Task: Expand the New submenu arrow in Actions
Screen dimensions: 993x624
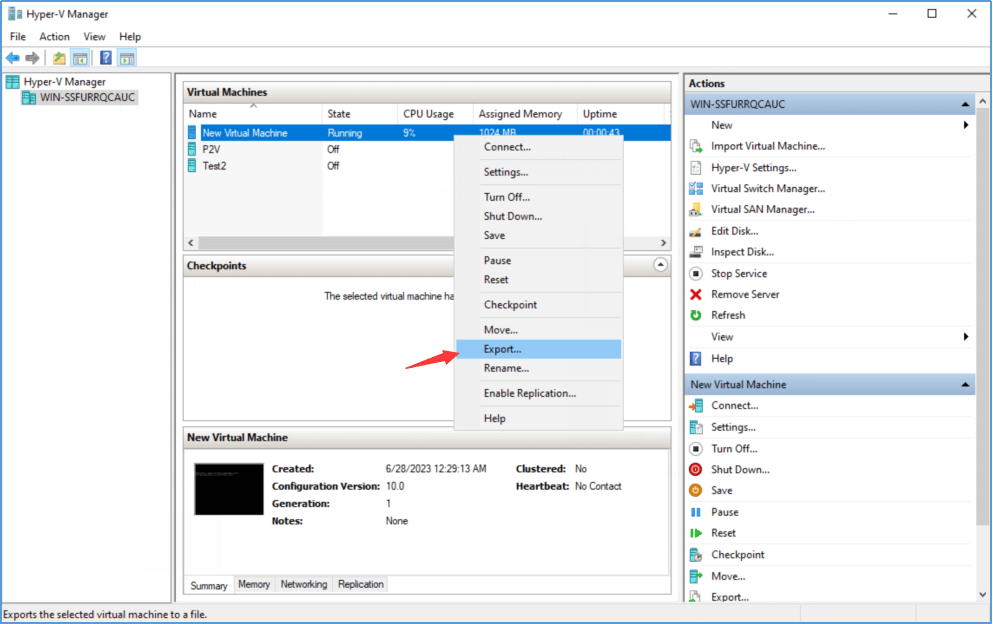Action: point(966,125)
